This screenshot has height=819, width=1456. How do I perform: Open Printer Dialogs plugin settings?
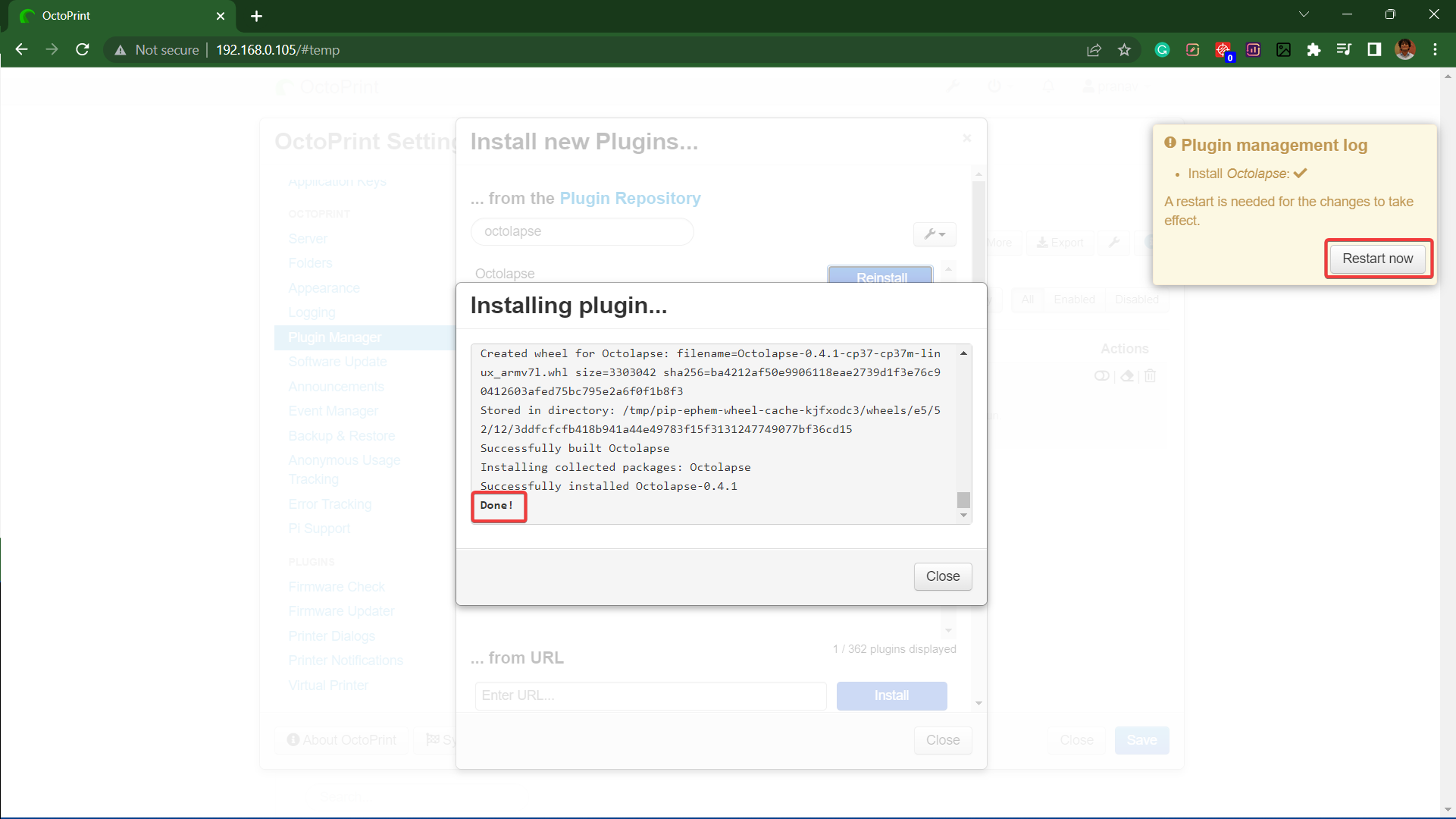[x=331, y=636]
